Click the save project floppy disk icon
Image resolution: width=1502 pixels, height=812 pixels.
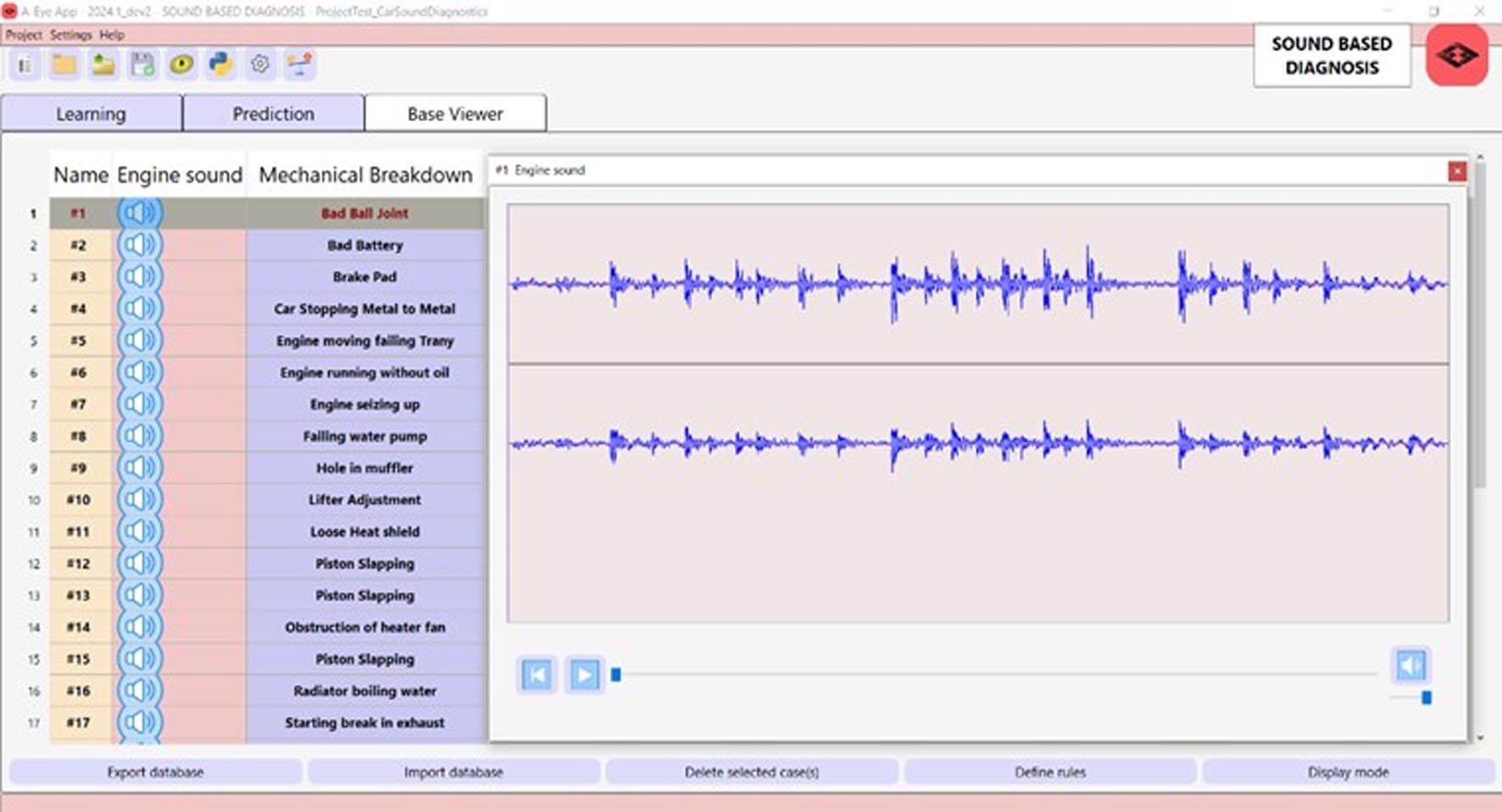[x=142, y=64]
